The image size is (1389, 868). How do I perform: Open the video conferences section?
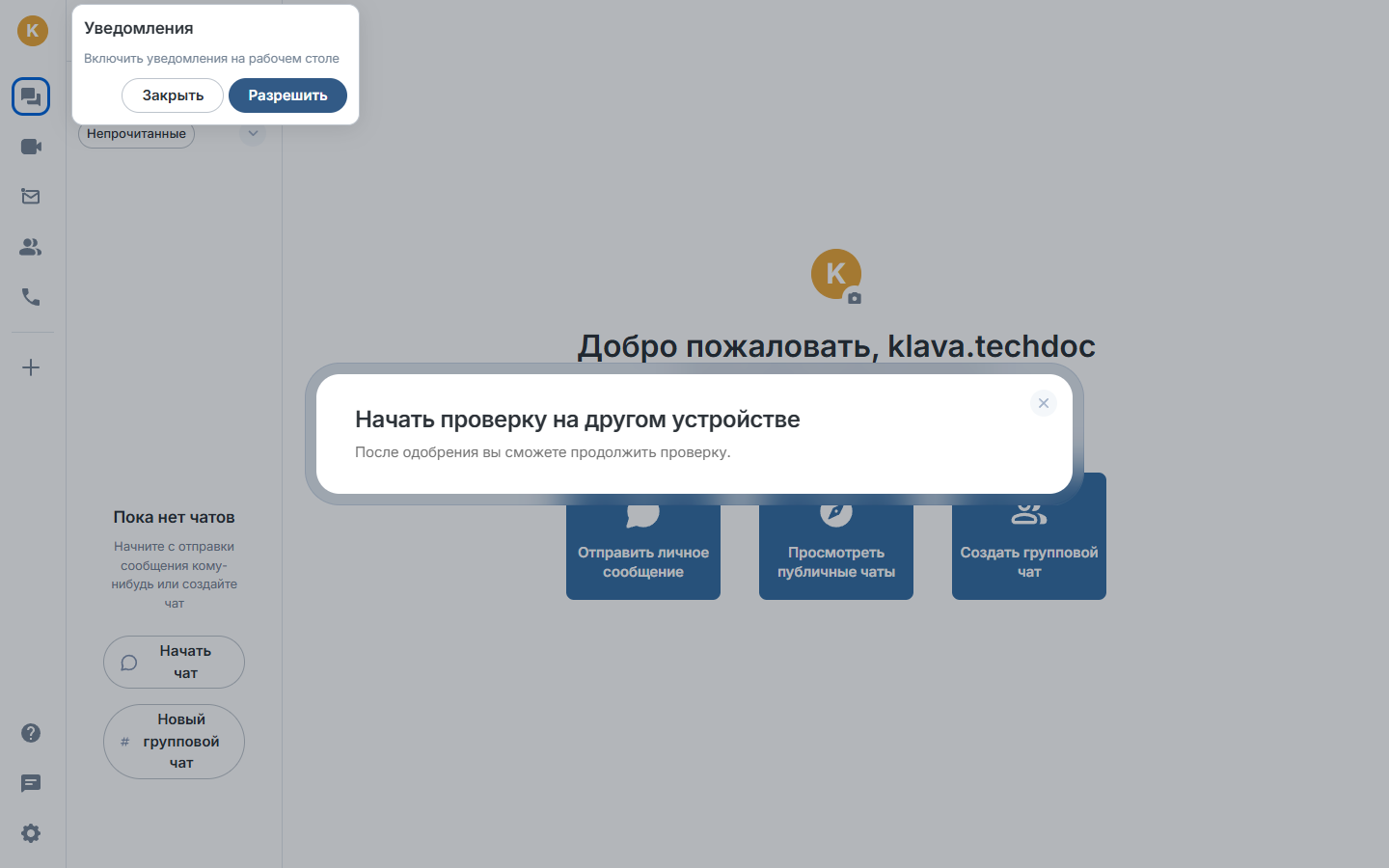[x=31, y=147]
